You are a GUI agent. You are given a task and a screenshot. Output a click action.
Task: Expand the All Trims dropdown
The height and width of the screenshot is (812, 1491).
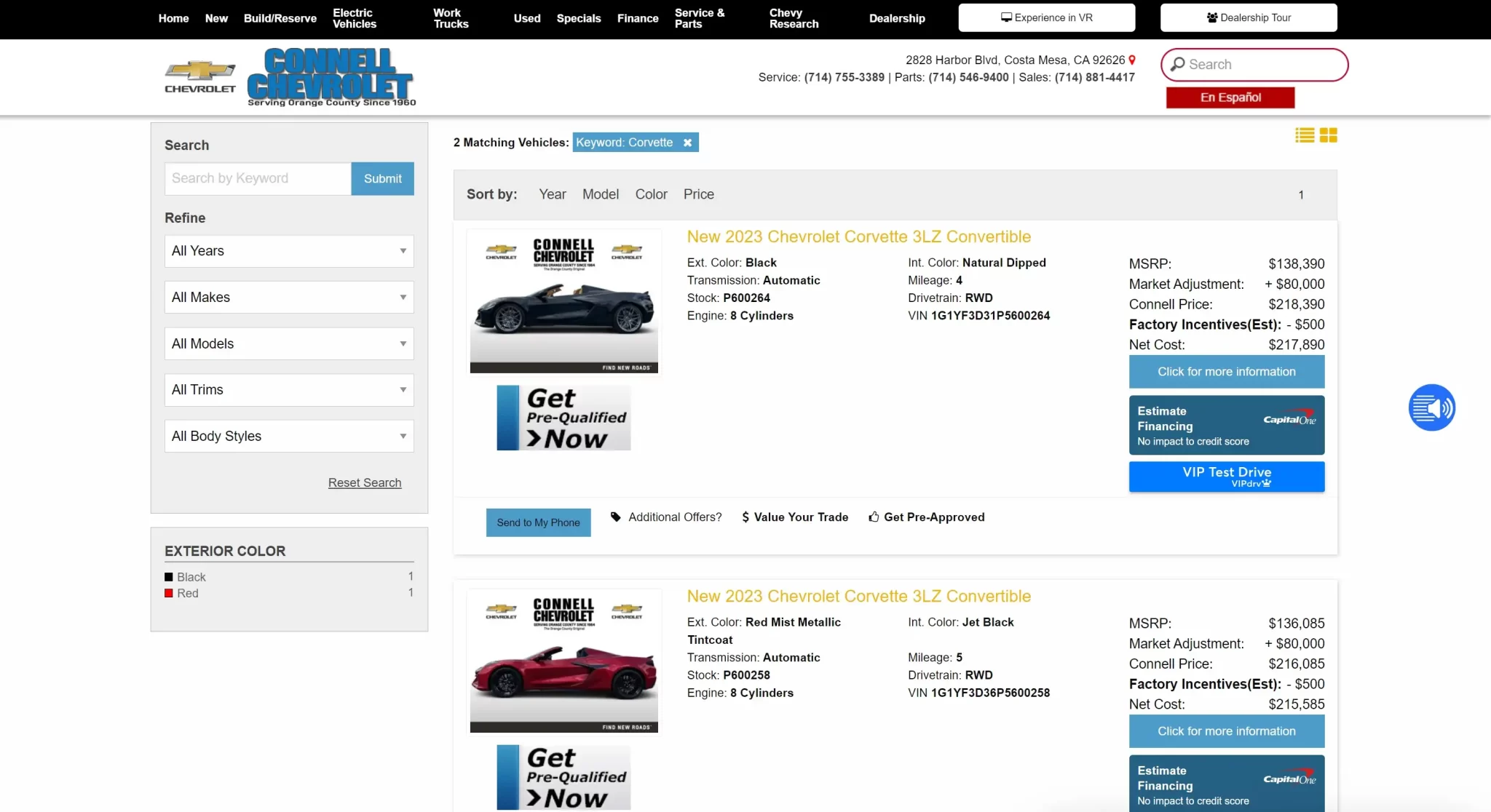tap(289, 390)
